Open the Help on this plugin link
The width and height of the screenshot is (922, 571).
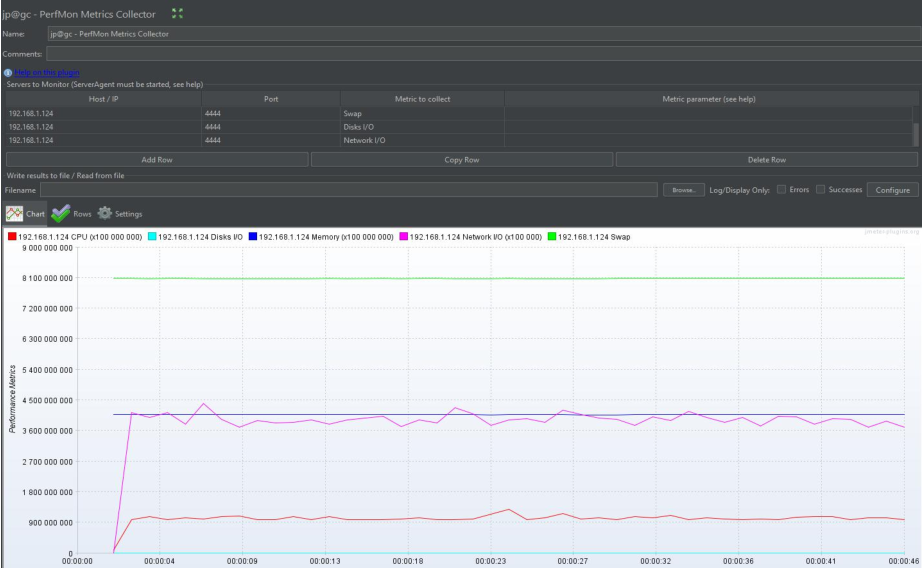point(47,72)
